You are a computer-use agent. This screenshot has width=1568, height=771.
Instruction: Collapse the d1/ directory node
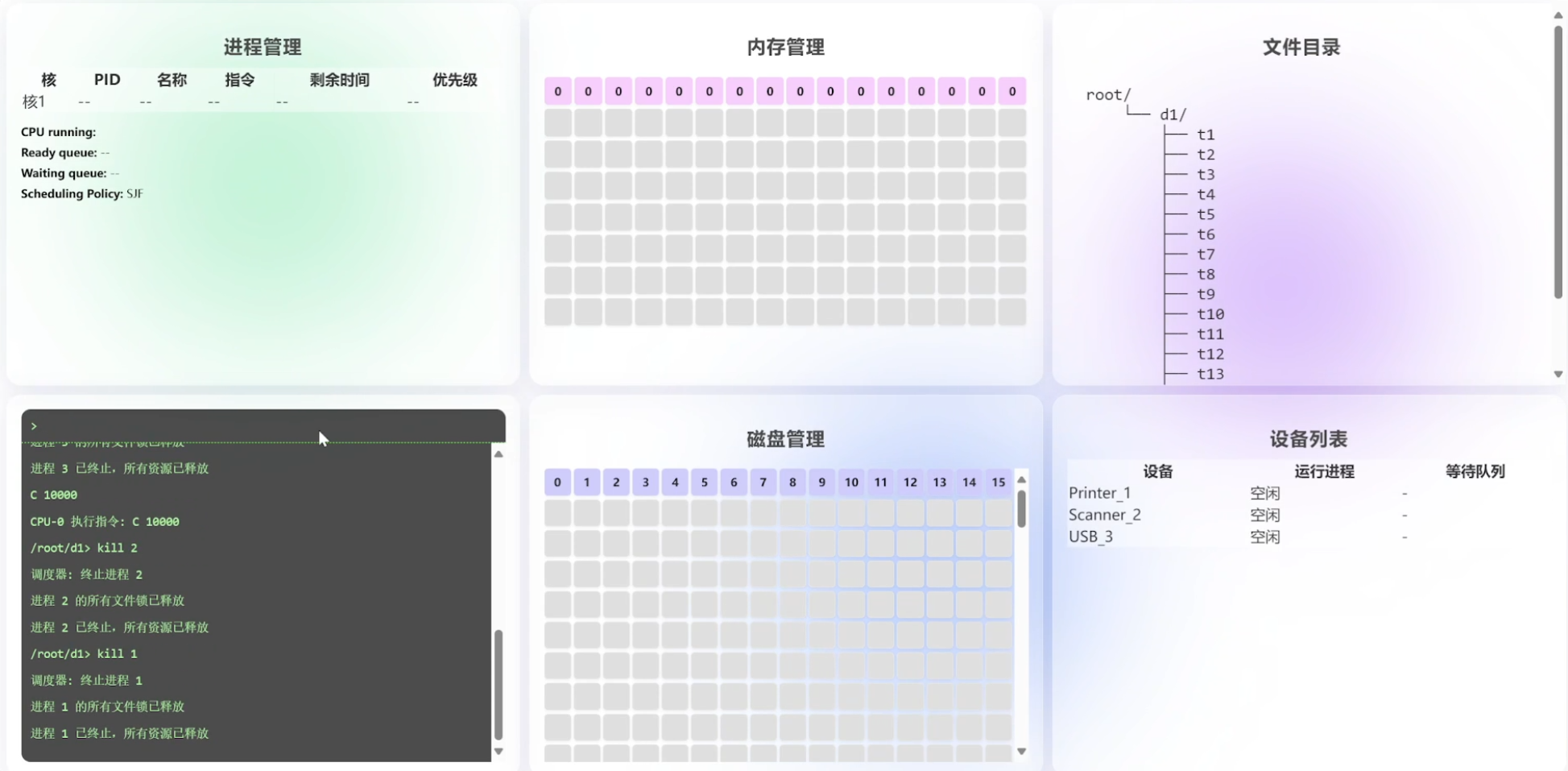point(1173,115)
